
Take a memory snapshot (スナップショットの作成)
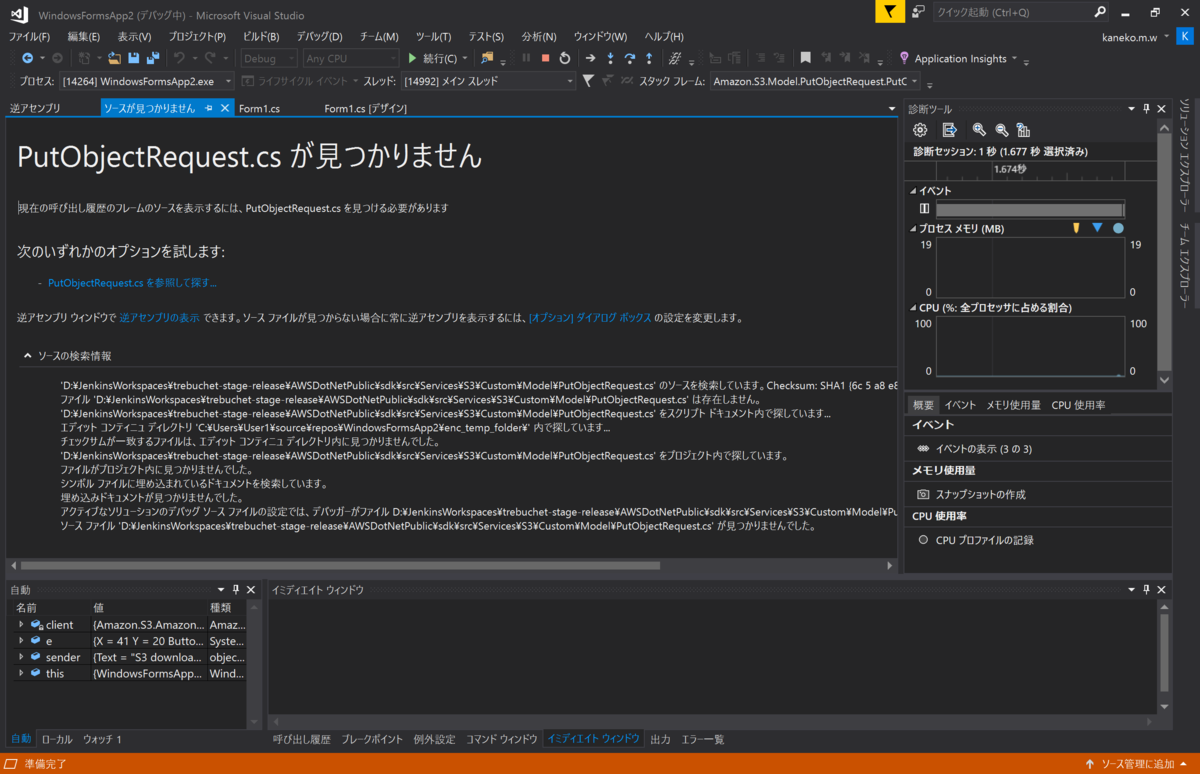[x=980, y=494]
